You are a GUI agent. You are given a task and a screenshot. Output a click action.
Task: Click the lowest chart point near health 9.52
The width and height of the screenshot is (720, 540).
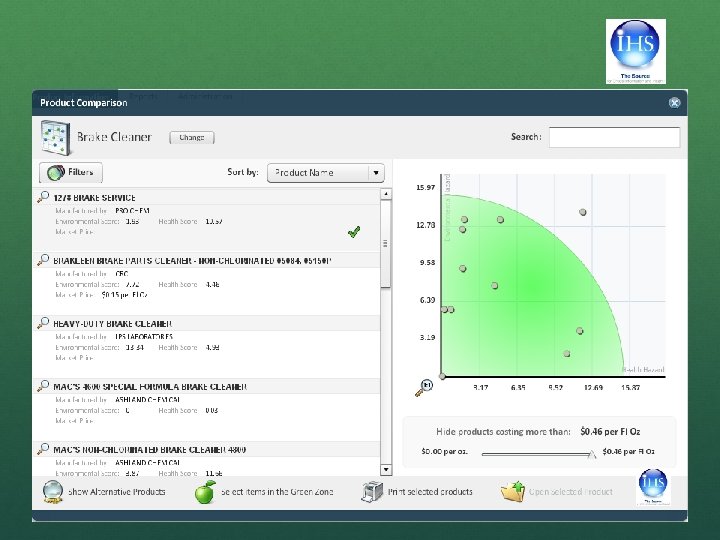pos(567,354)
